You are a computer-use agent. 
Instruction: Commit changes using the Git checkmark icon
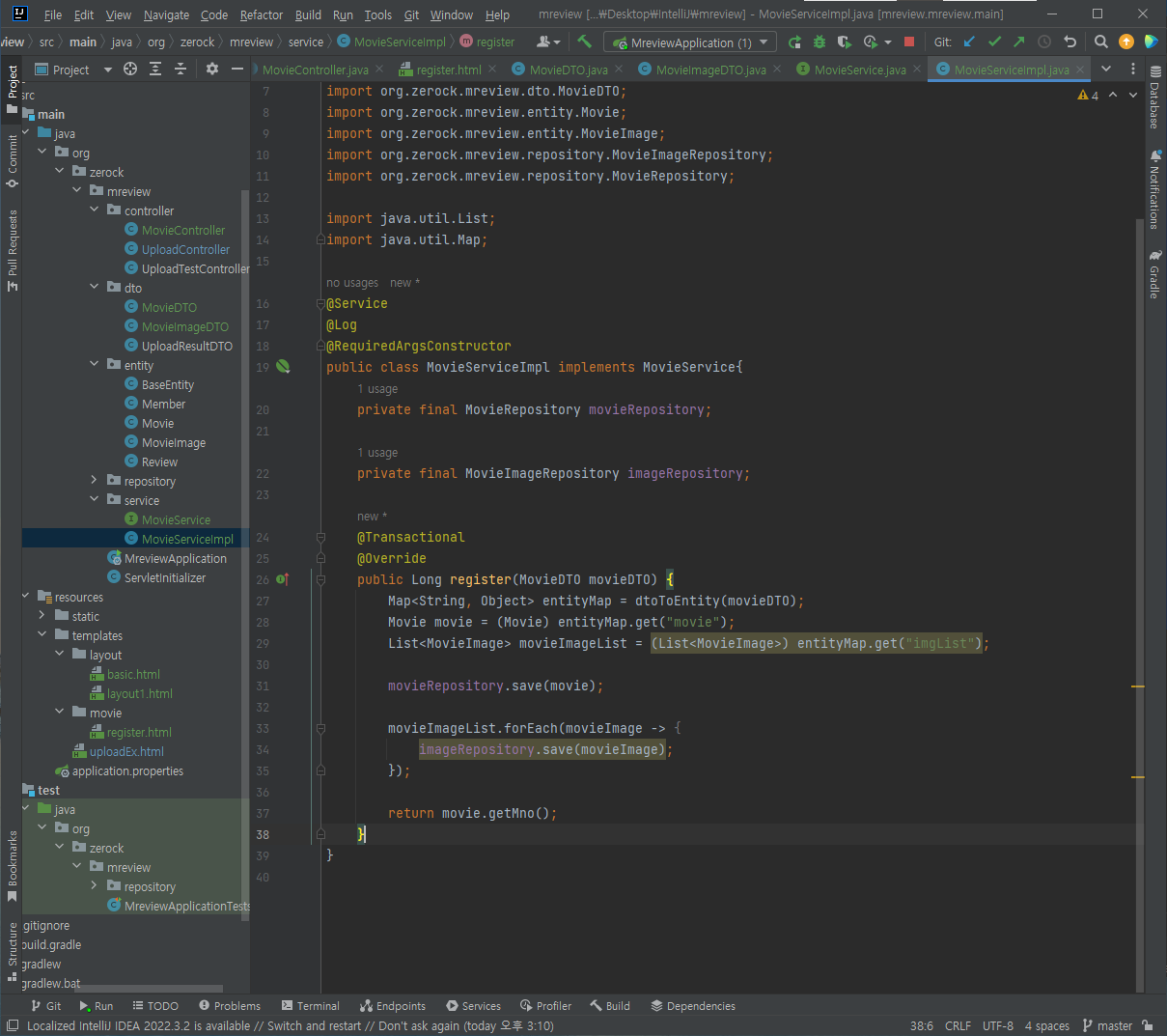[994, 42]
